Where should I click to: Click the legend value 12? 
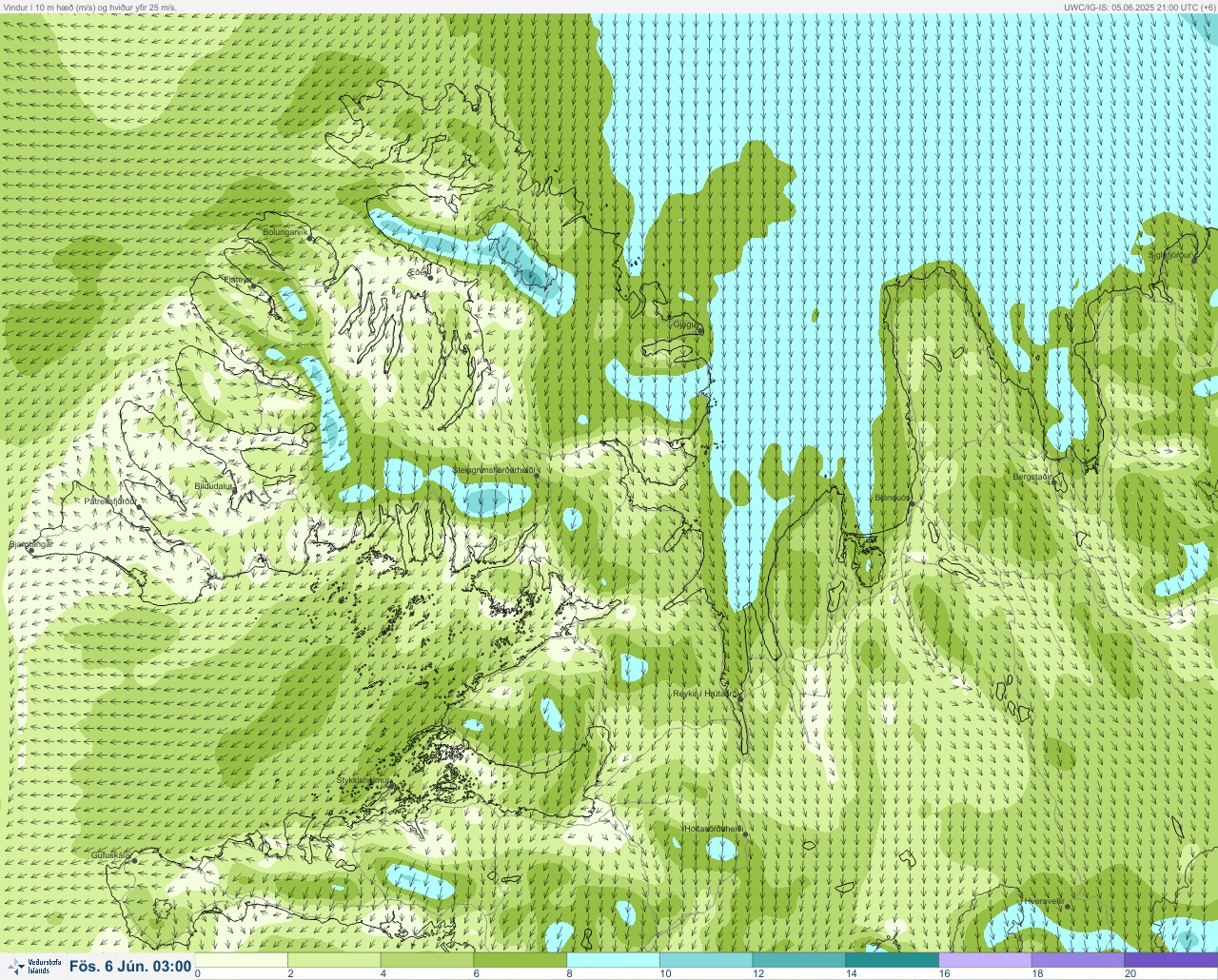758,974
